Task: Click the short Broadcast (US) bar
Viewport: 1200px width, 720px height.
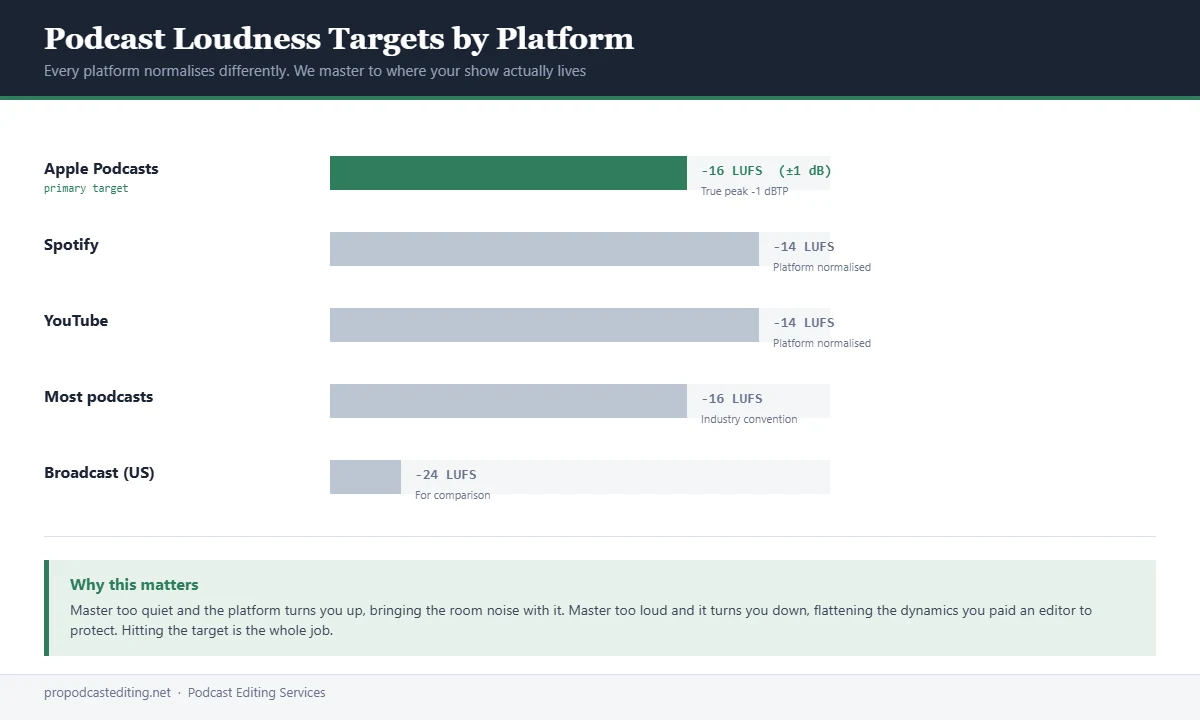Action: (x=365, y=477)
